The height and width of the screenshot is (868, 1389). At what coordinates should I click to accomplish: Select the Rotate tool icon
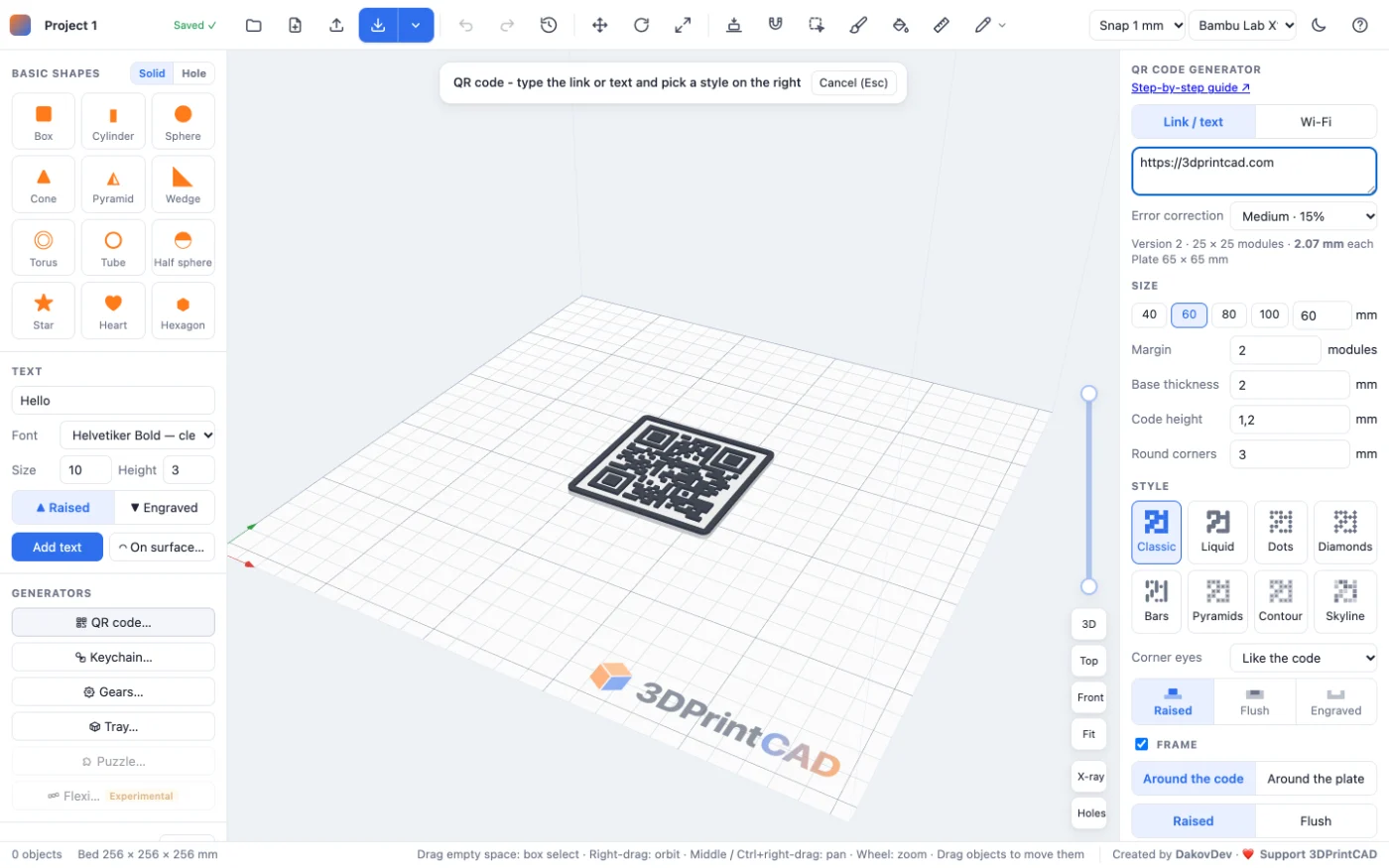(x=642, y=26)
